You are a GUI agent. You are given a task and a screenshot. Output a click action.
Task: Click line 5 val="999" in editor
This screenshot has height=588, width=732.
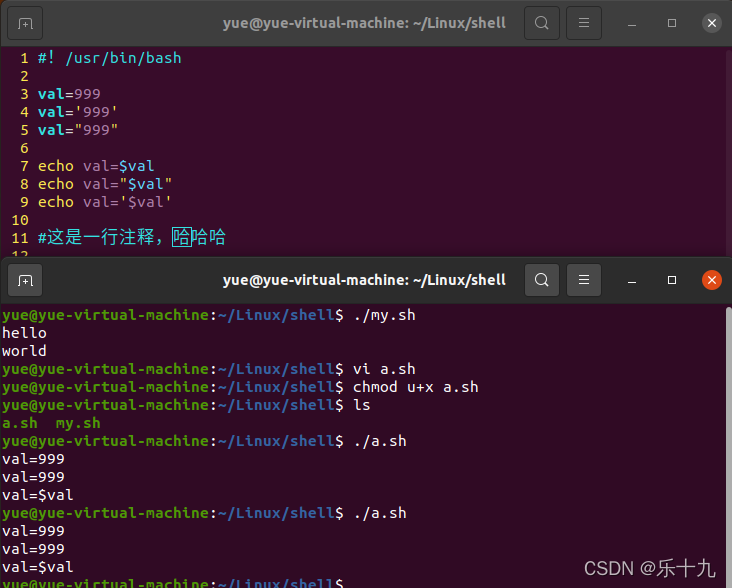(x=78, y=130)
